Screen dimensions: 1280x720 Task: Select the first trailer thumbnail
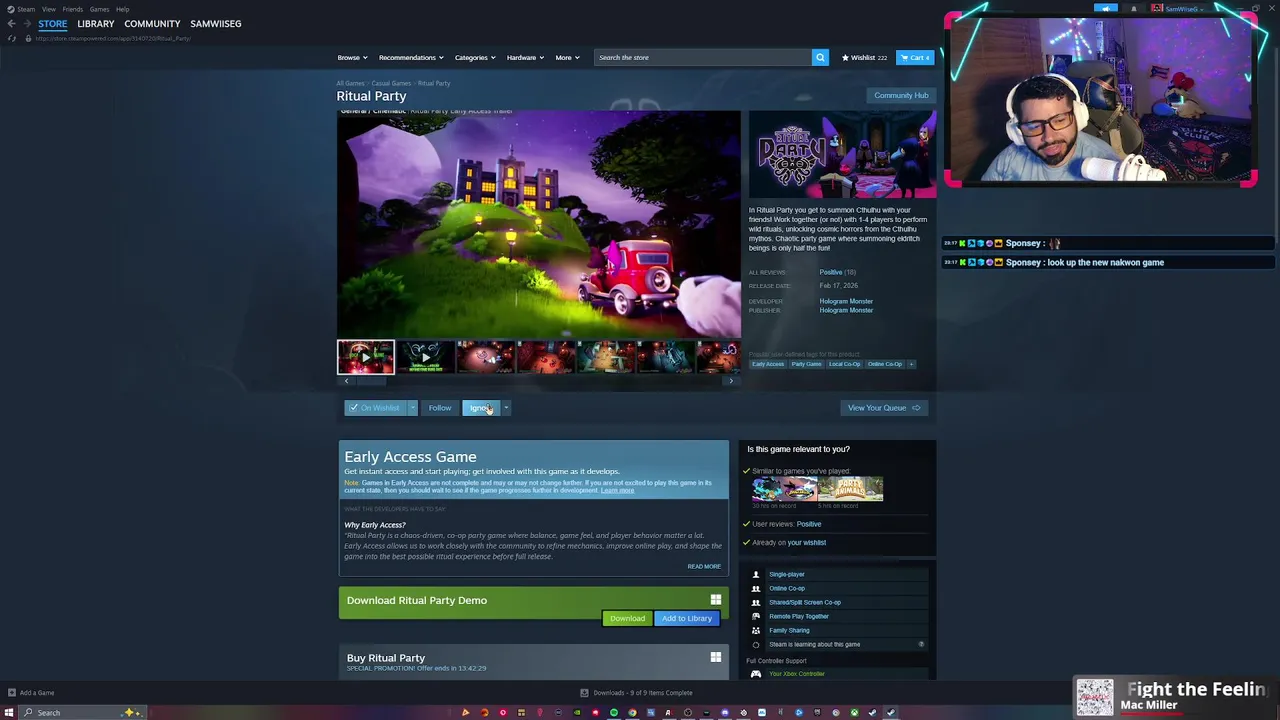coord(366,357)
